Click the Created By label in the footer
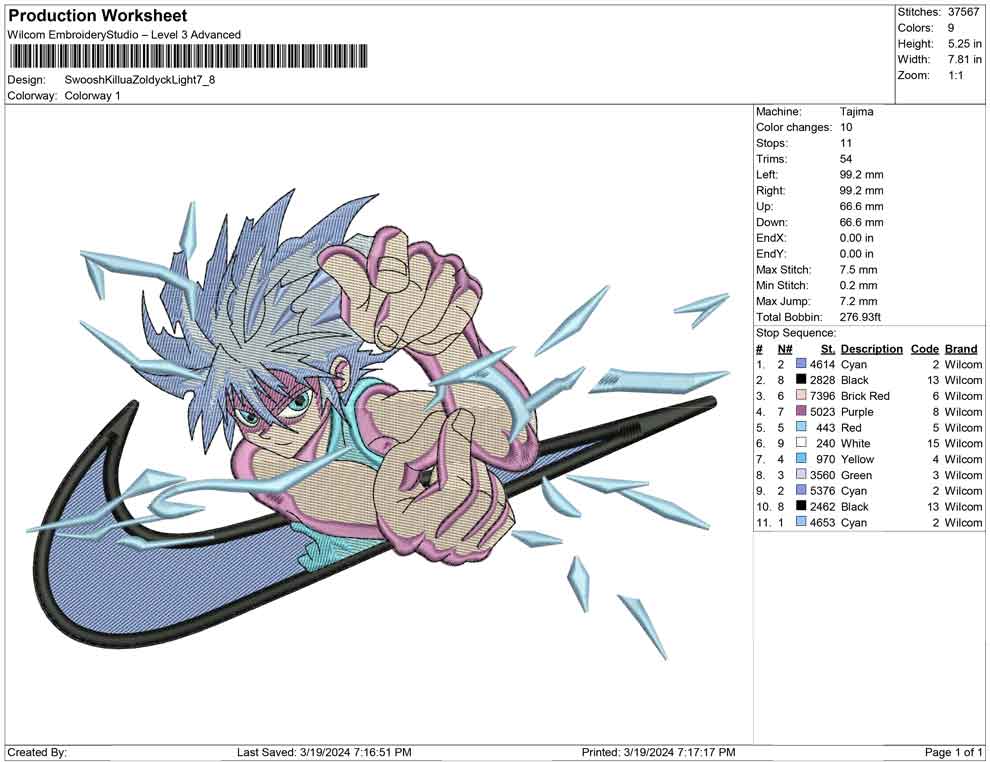This screenshot has height=762, width=990. point(37,752)
